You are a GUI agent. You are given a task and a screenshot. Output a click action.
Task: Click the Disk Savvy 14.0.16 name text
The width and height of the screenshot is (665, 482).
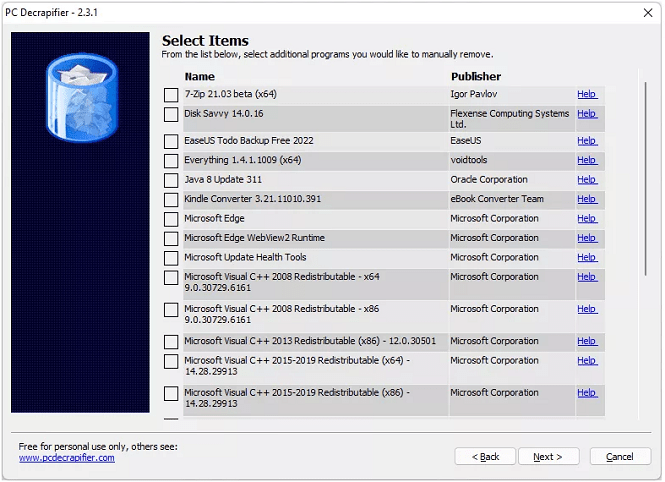tap(224, 114)
